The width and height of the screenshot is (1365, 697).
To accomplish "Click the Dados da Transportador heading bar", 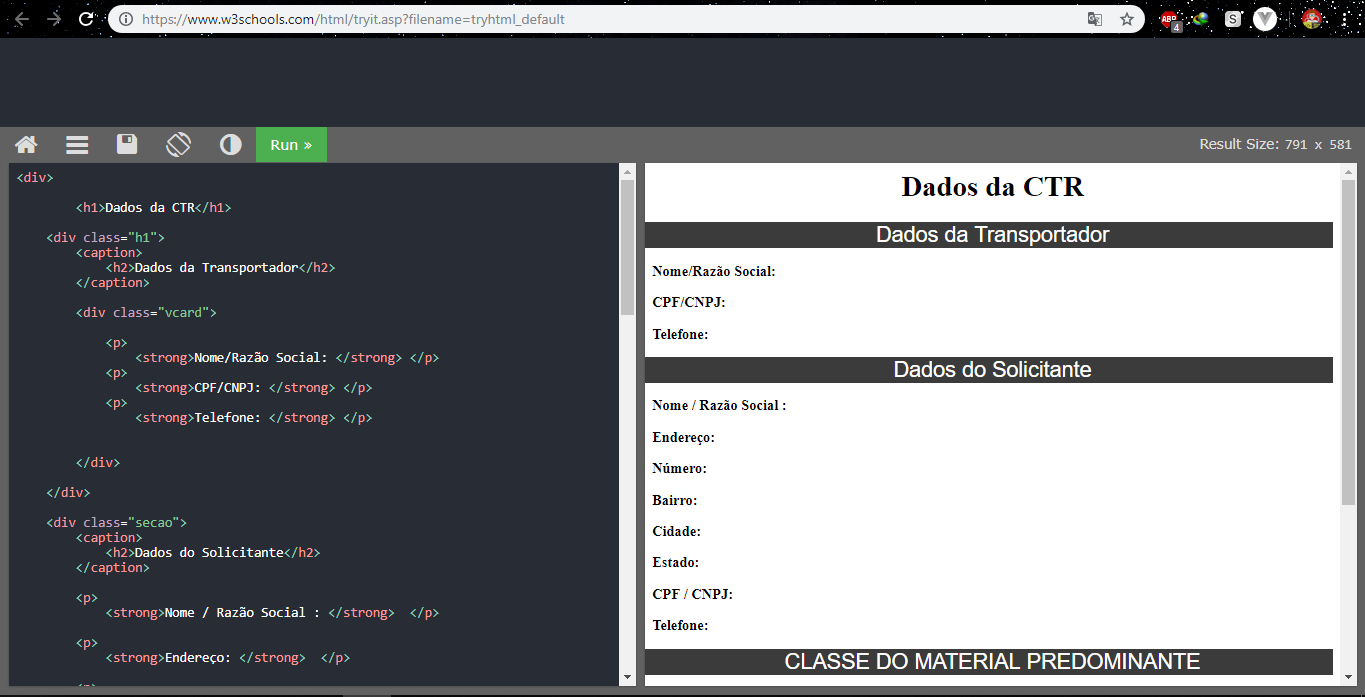I will pos(989,235).
